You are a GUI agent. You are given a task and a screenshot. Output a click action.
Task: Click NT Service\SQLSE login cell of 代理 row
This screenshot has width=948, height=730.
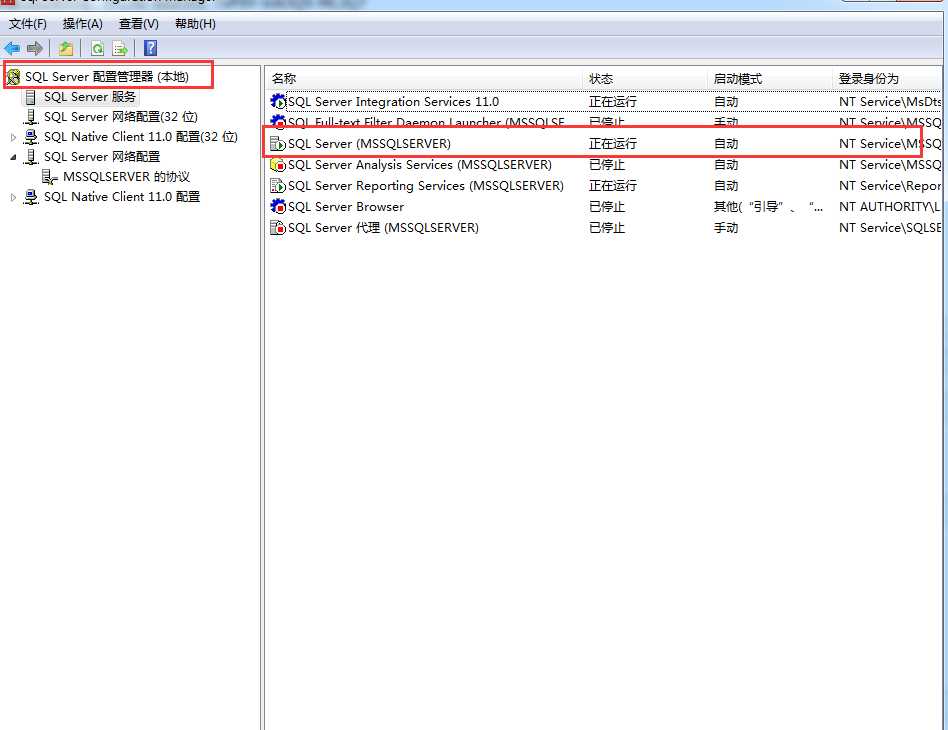click(890, 228)
